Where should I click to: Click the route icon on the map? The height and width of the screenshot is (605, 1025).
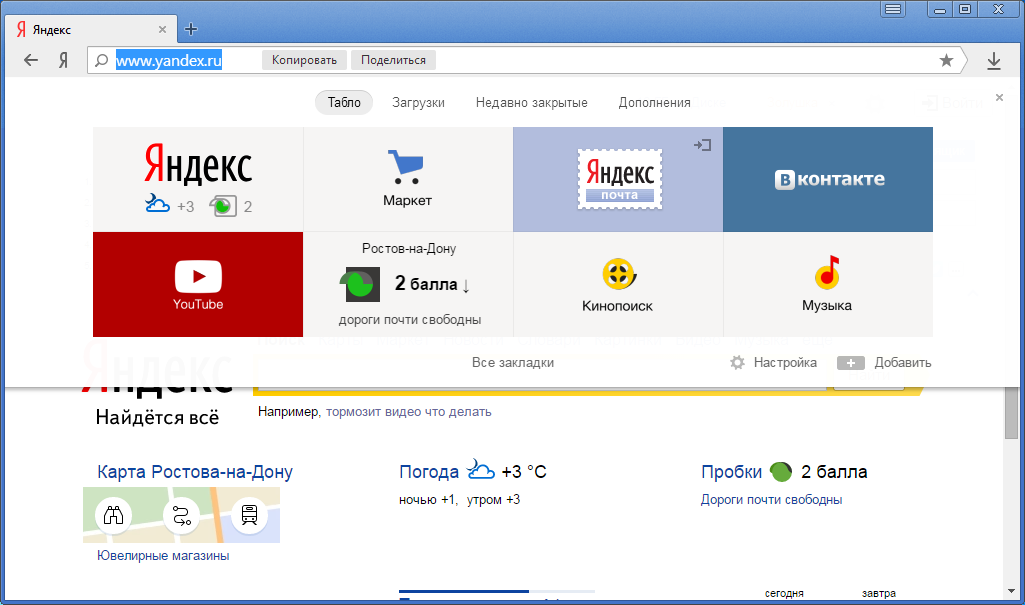181,515
